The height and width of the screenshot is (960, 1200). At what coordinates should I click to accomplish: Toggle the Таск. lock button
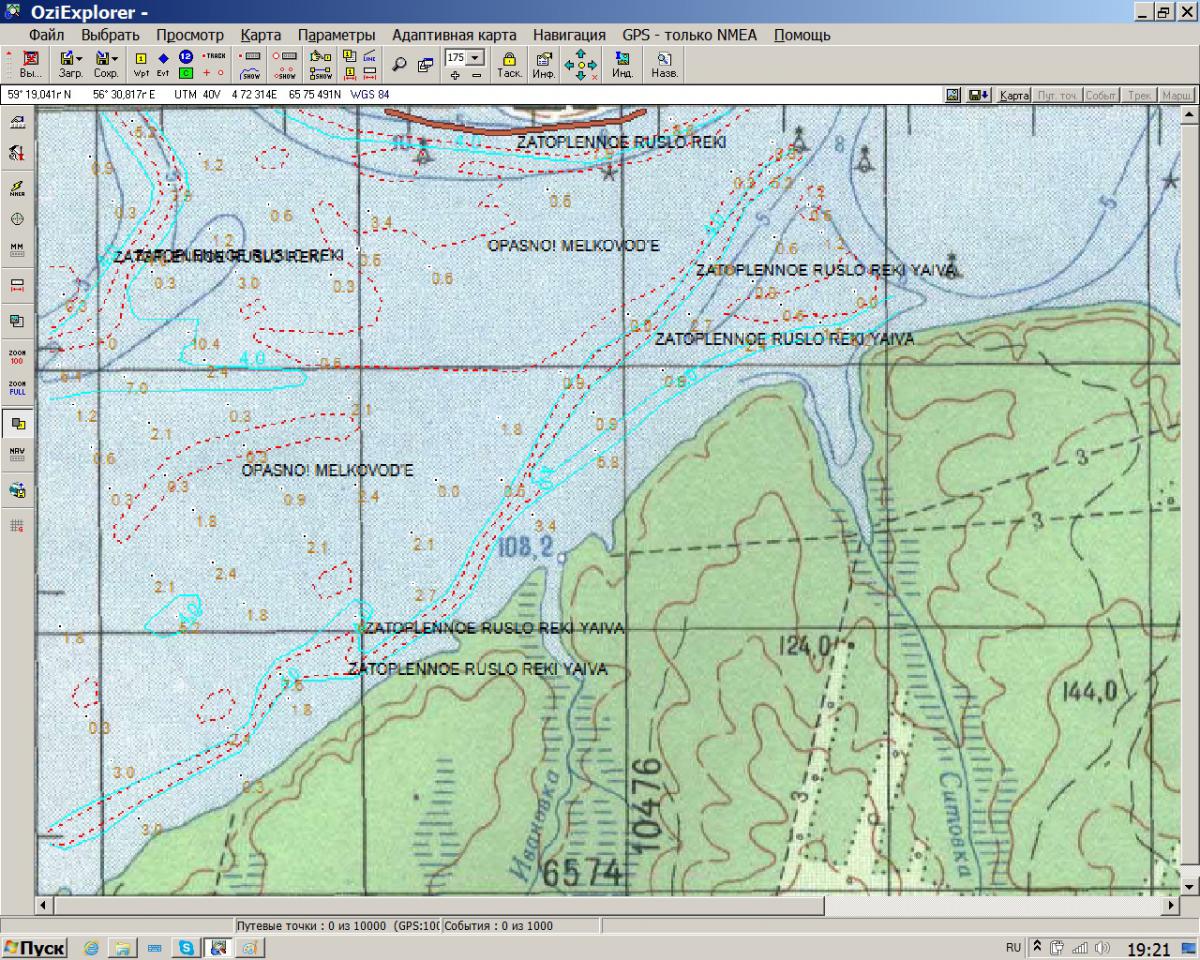pyautogui.click(x=509, y=64)
